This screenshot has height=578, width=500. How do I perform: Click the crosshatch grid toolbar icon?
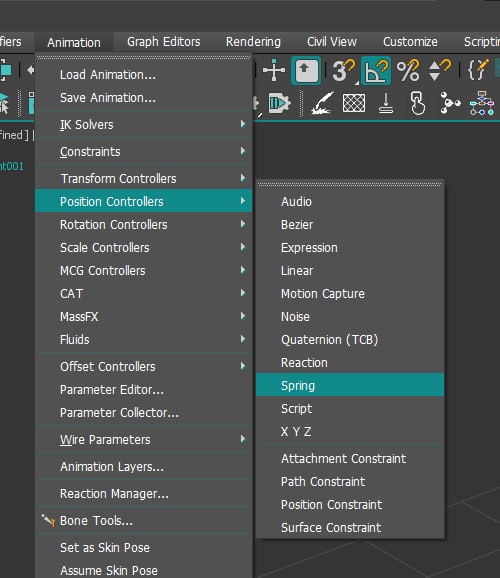pos(354,103)
